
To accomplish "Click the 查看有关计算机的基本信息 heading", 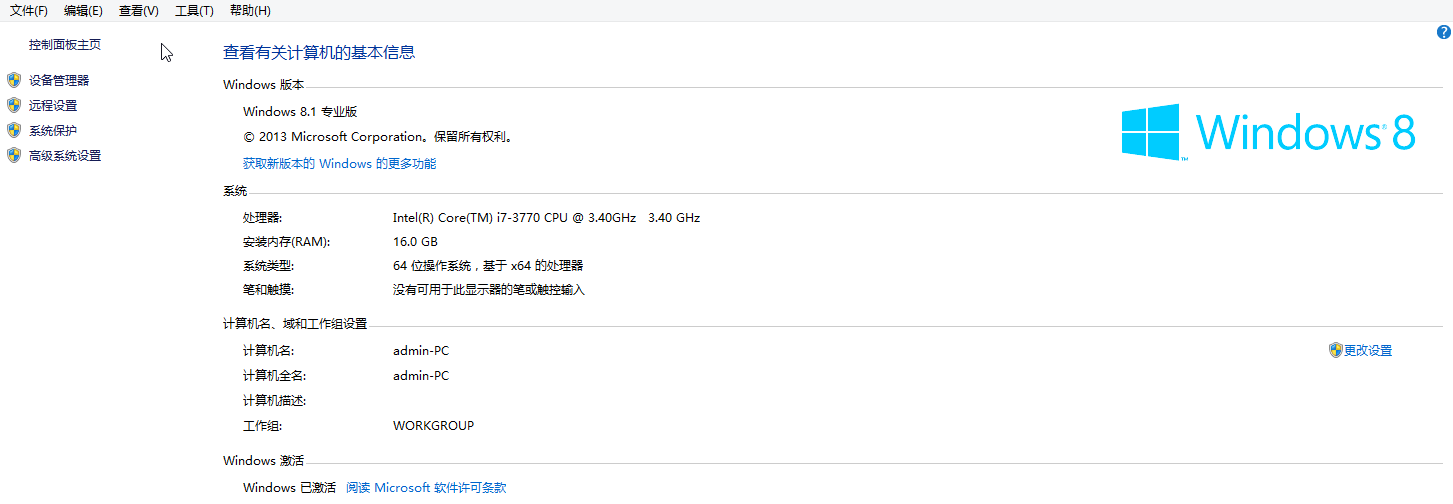I will [x=319, y=53].
